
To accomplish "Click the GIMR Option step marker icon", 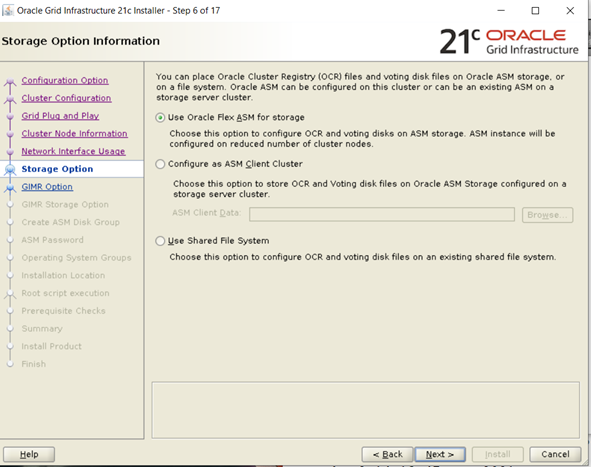I will (x=10, y=187).
